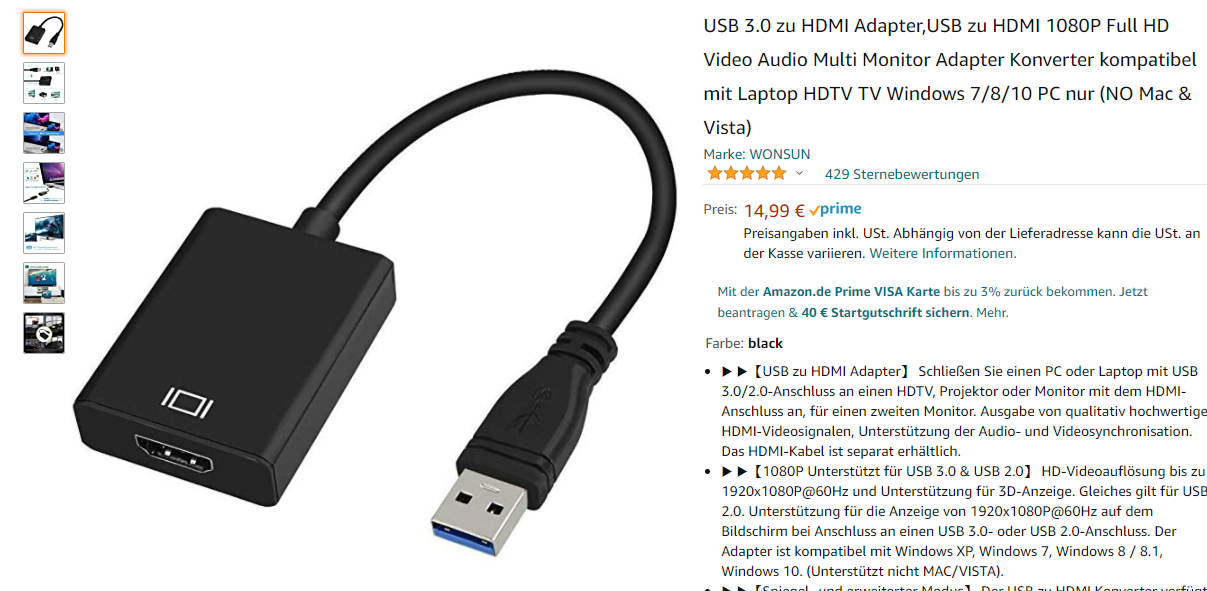This screenshot has width=1207, height=591.
Task: Follow the Amazon.de Prime VISA Karte link
Action: pyautogui.click(x=851, y=292)
